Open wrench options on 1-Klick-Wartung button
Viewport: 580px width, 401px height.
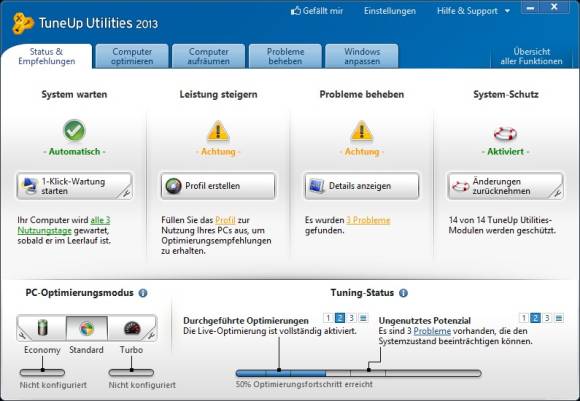(x=126, y=193)
